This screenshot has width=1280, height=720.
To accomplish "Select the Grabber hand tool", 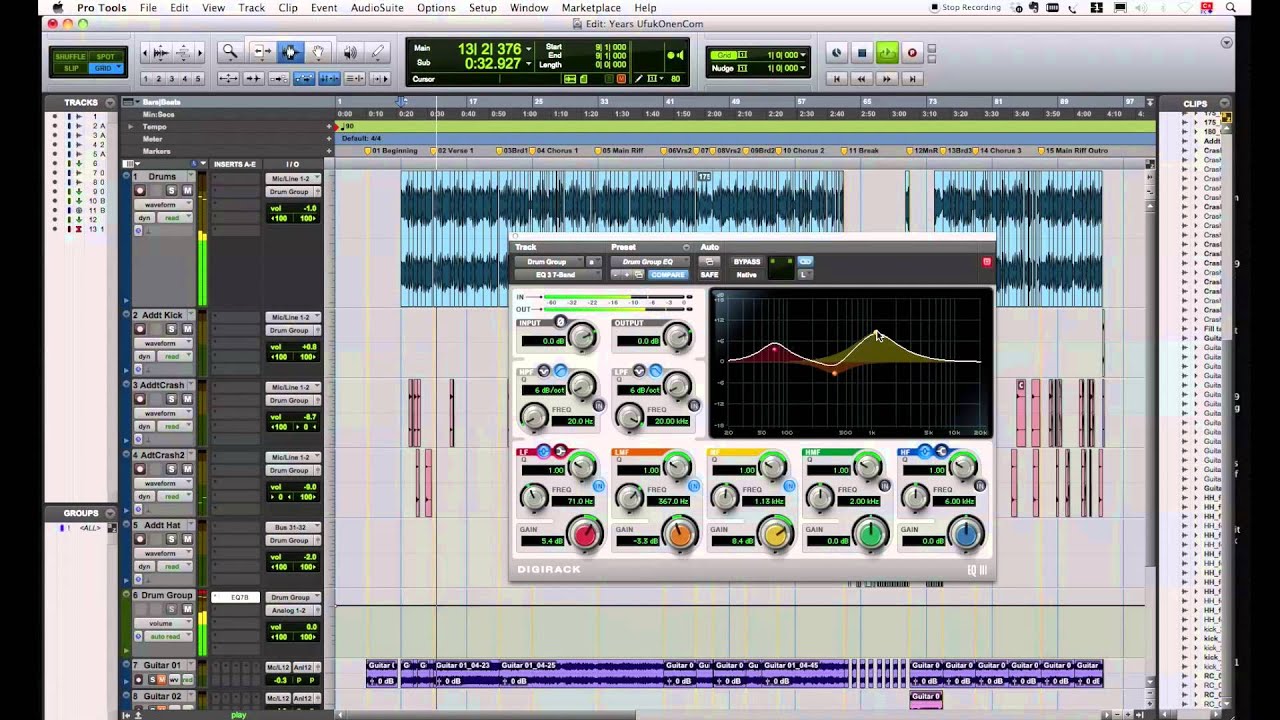I will (318, 52).
